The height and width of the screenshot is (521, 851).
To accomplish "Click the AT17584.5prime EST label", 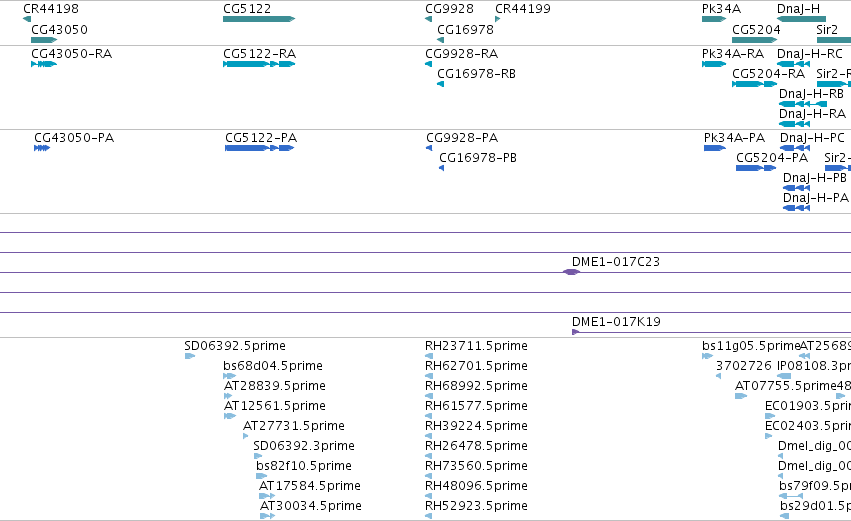I will click(309, 486).
